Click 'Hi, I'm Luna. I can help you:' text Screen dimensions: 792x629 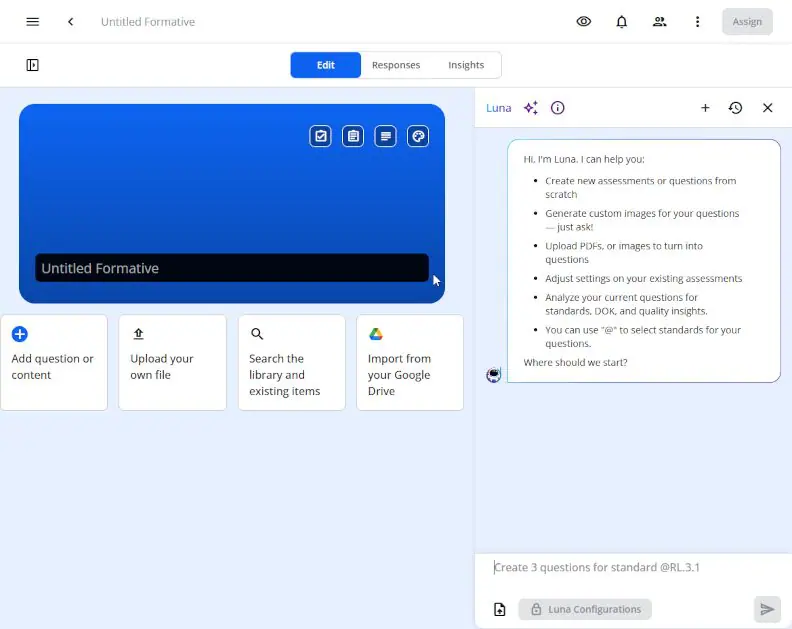[x=584, y=159]
